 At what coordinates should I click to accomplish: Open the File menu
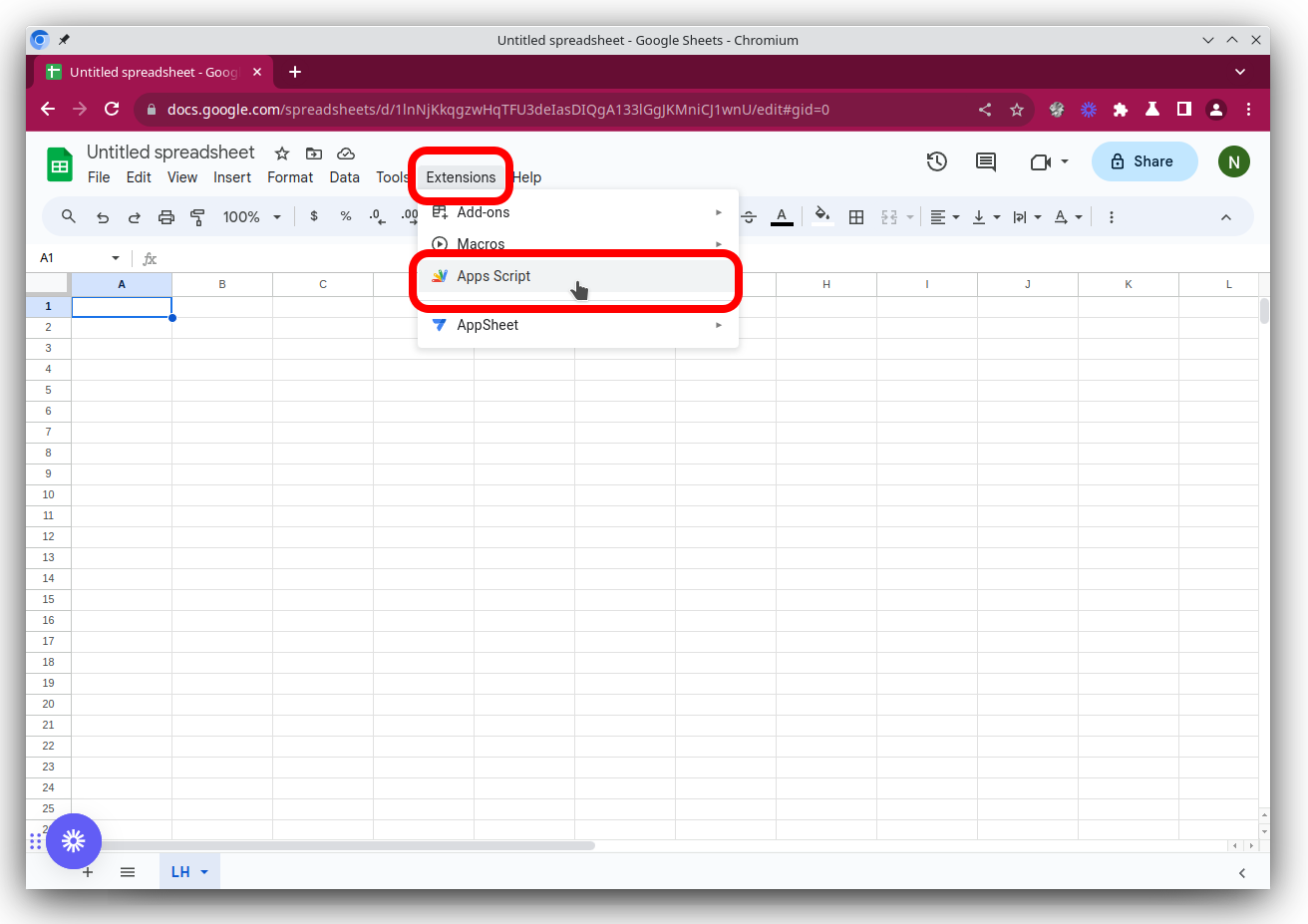coord(99,177)
